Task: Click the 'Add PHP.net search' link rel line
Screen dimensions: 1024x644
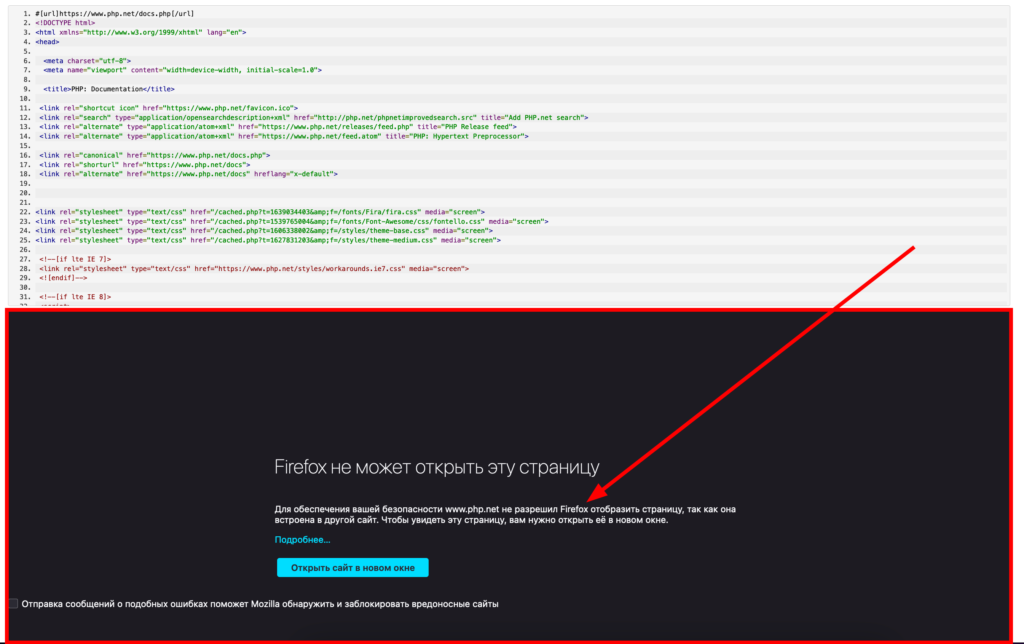Action: click(x=313, y=118)
